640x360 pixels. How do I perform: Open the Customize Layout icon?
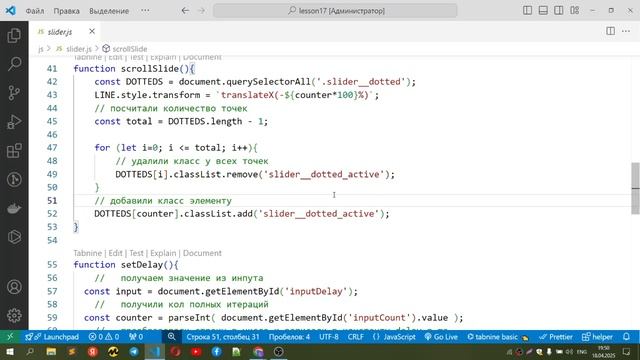click(x=575, y=11)
